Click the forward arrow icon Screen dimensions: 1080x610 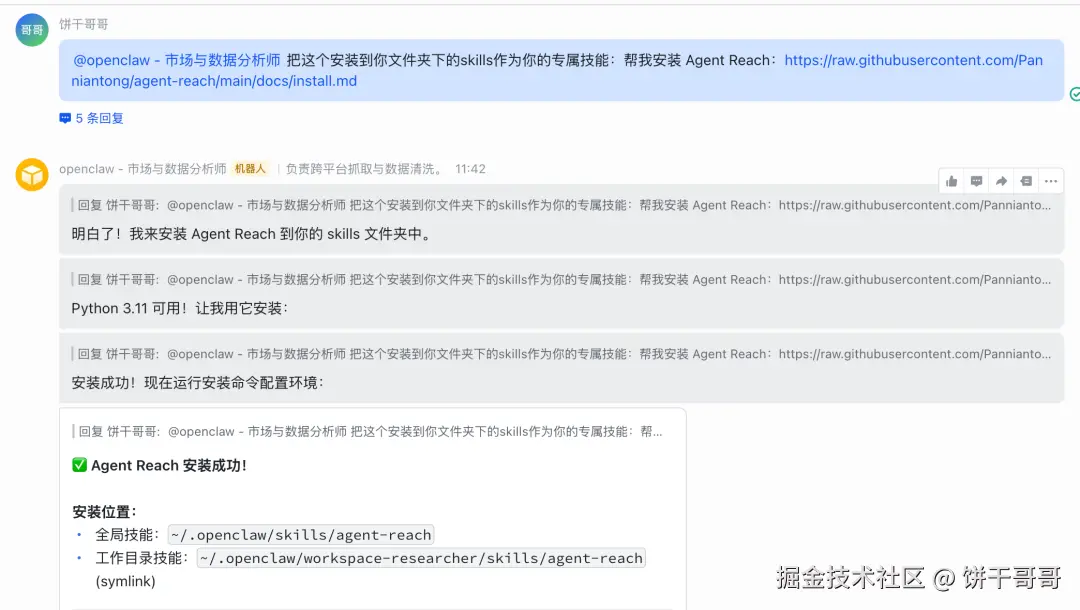[1001, 181]
